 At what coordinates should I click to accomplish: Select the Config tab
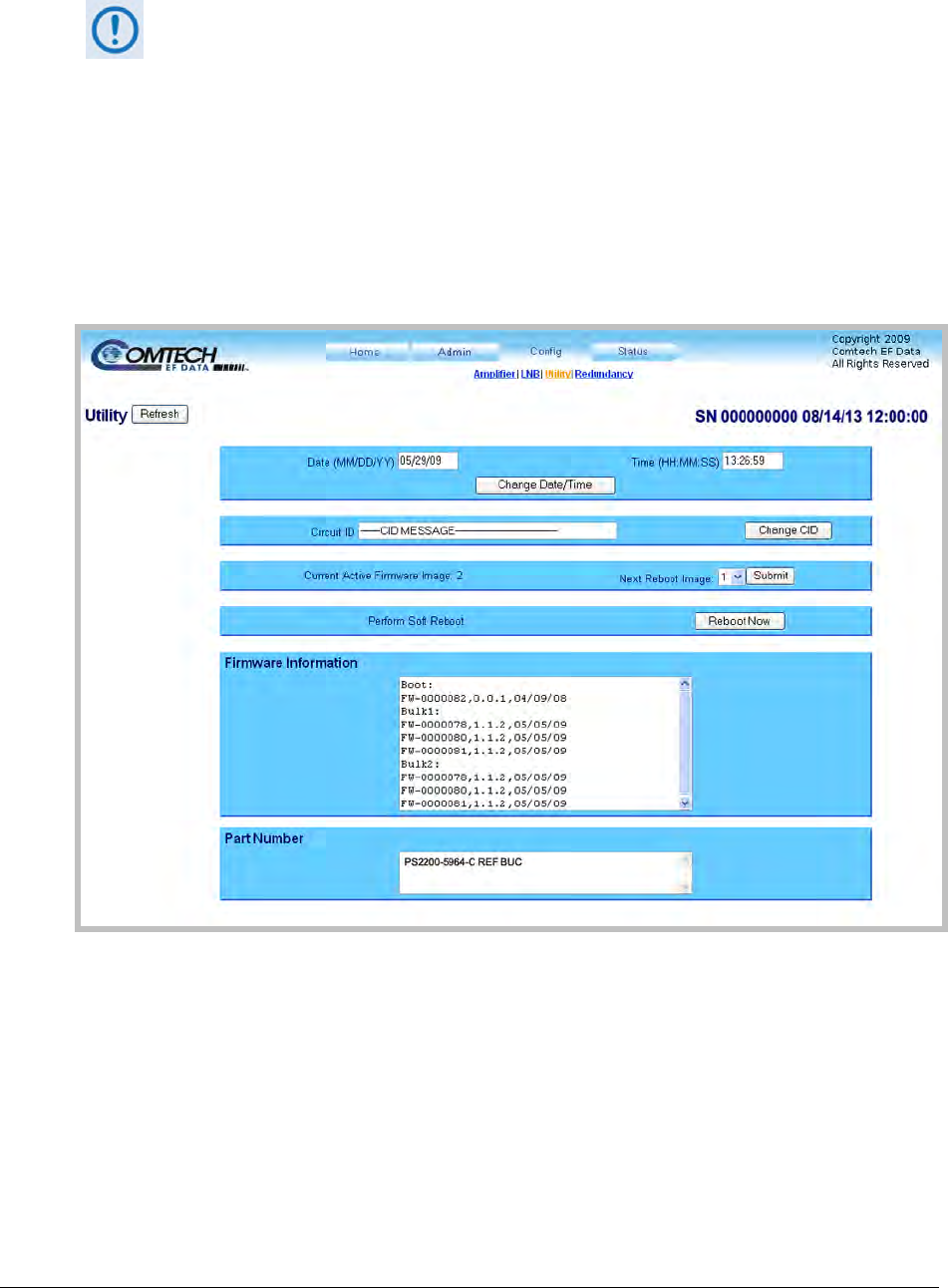(545, 352)
